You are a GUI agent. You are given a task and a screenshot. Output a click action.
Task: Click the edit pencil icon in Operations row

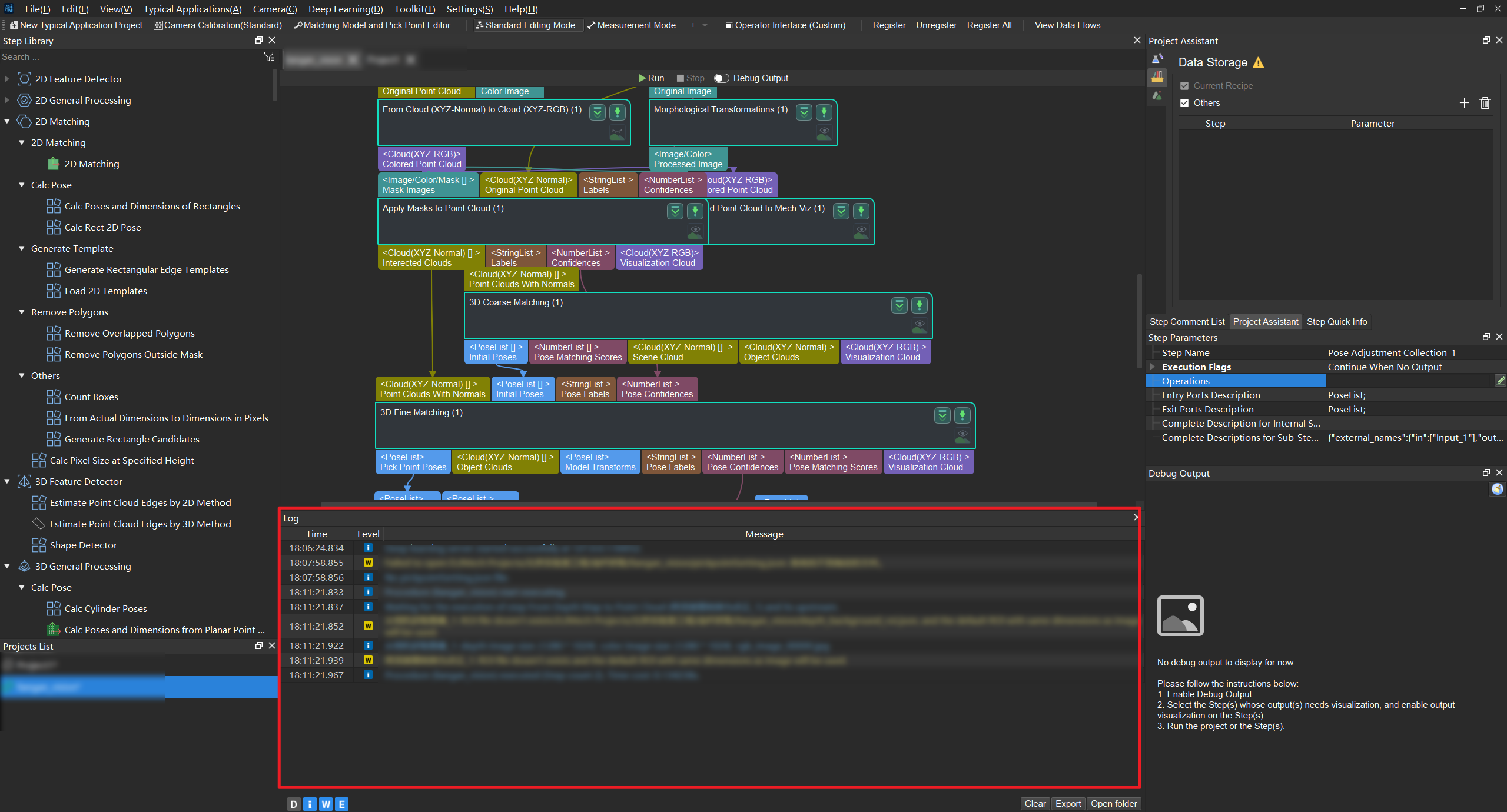1500,381
